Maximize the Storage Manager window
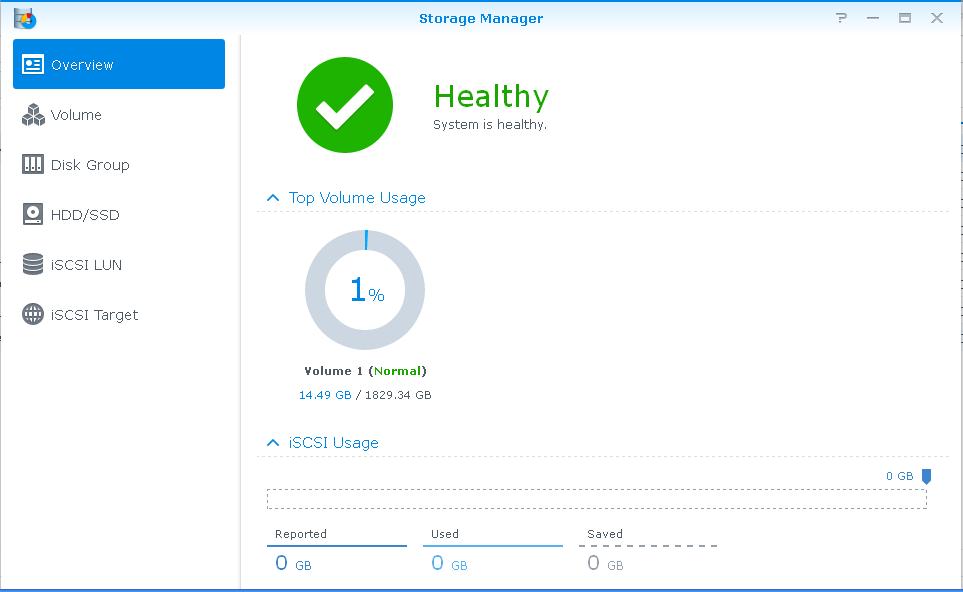Screen dimensions: 963x592 coord(905,18)
